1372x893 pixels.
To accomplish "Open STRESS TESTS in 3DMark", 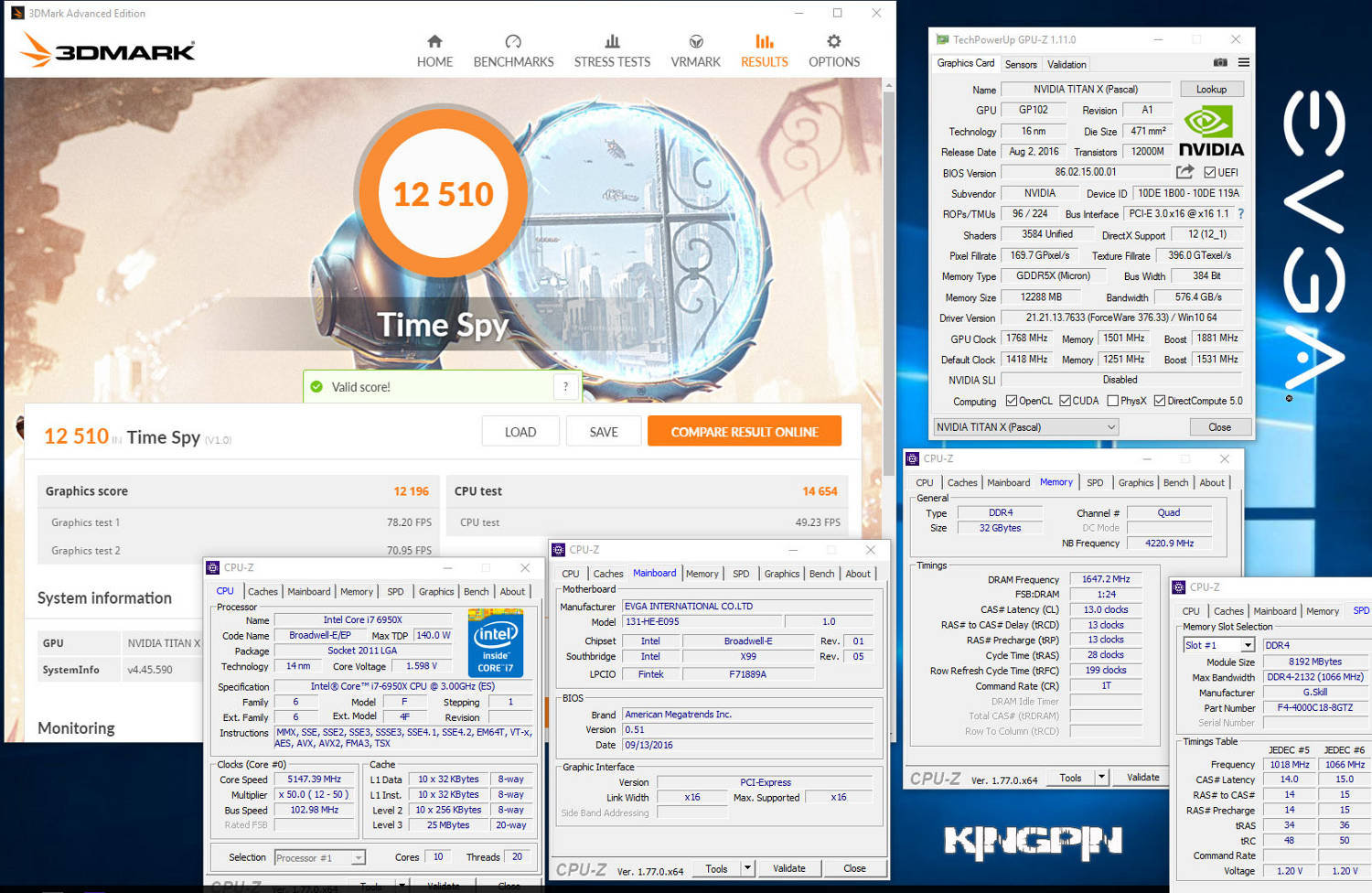I will [612, 51].
